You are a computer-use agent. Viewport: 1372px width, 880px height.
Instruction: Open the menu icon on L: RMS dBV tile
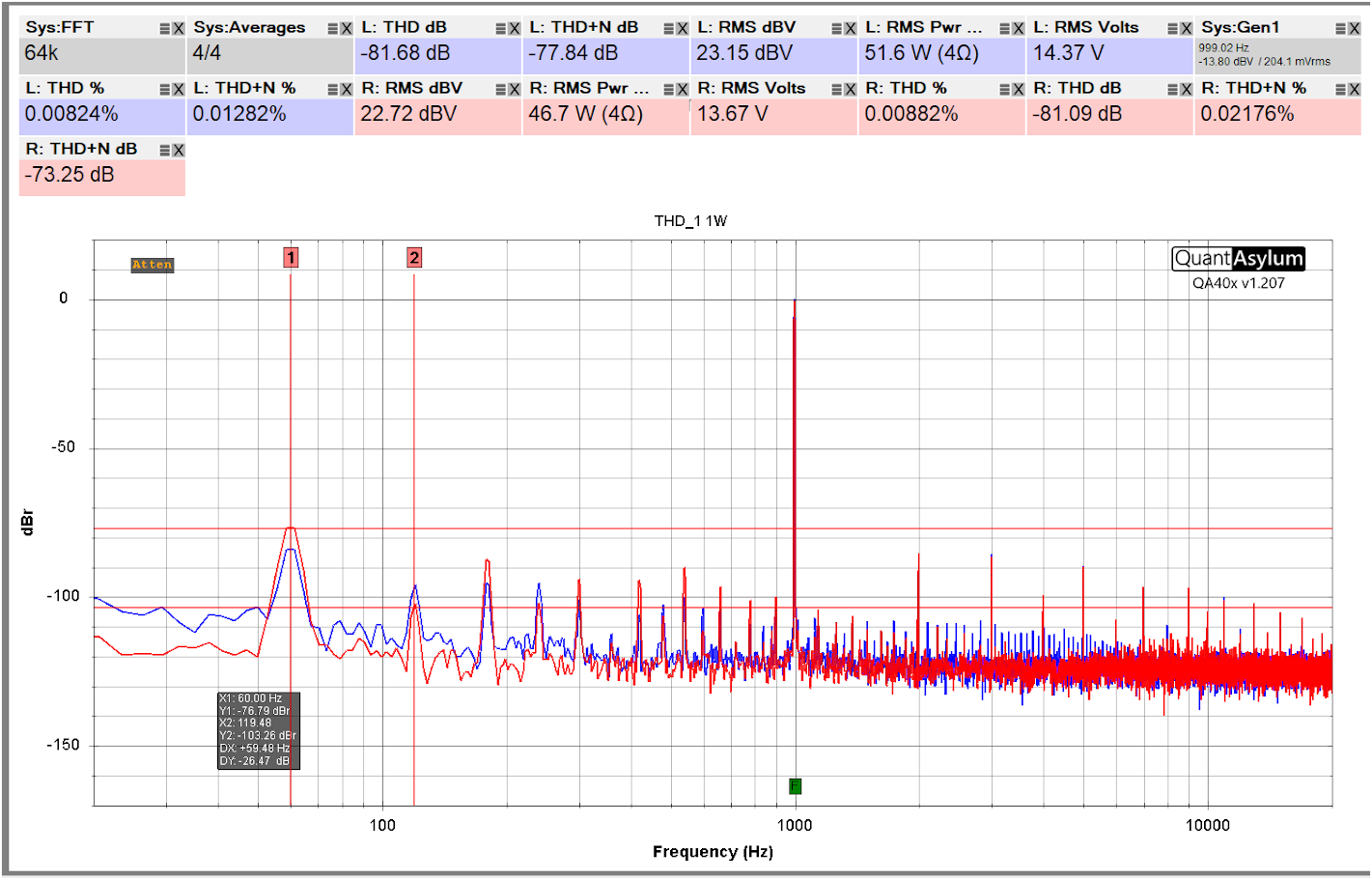point(837,29)
